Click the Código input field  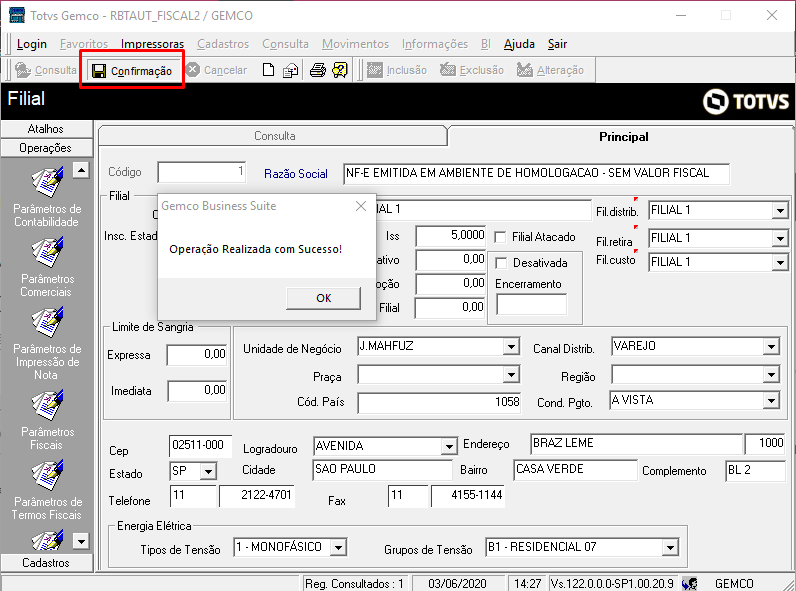[x=202, y=172]
